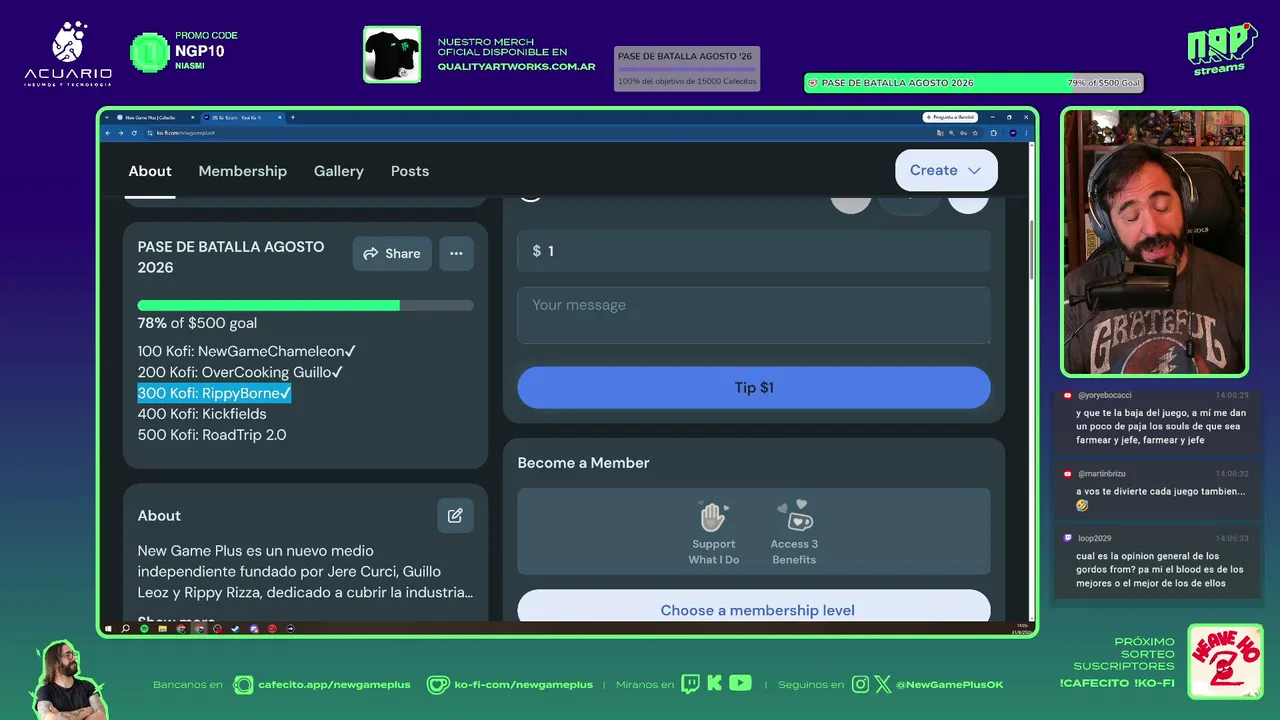Click '200 Kofi: OverCooking Guillo' line
The width and height of the screenshot is (1280, 720).
coord(241,372)
